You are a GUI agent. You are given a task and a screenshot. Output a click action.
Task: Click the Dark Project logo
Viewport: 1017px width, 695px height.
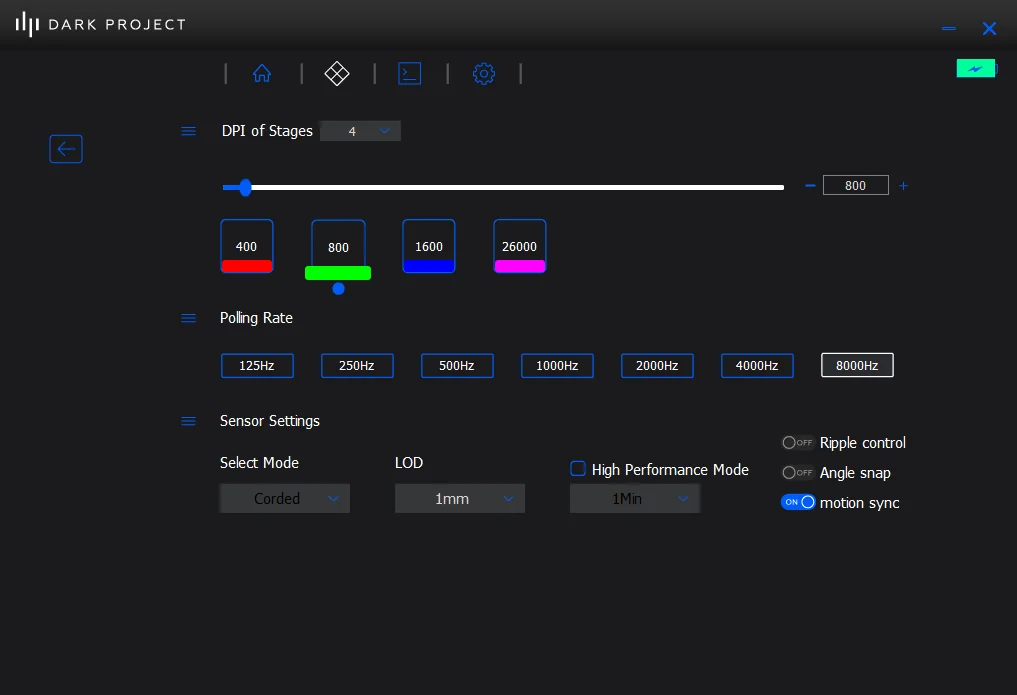101,25
